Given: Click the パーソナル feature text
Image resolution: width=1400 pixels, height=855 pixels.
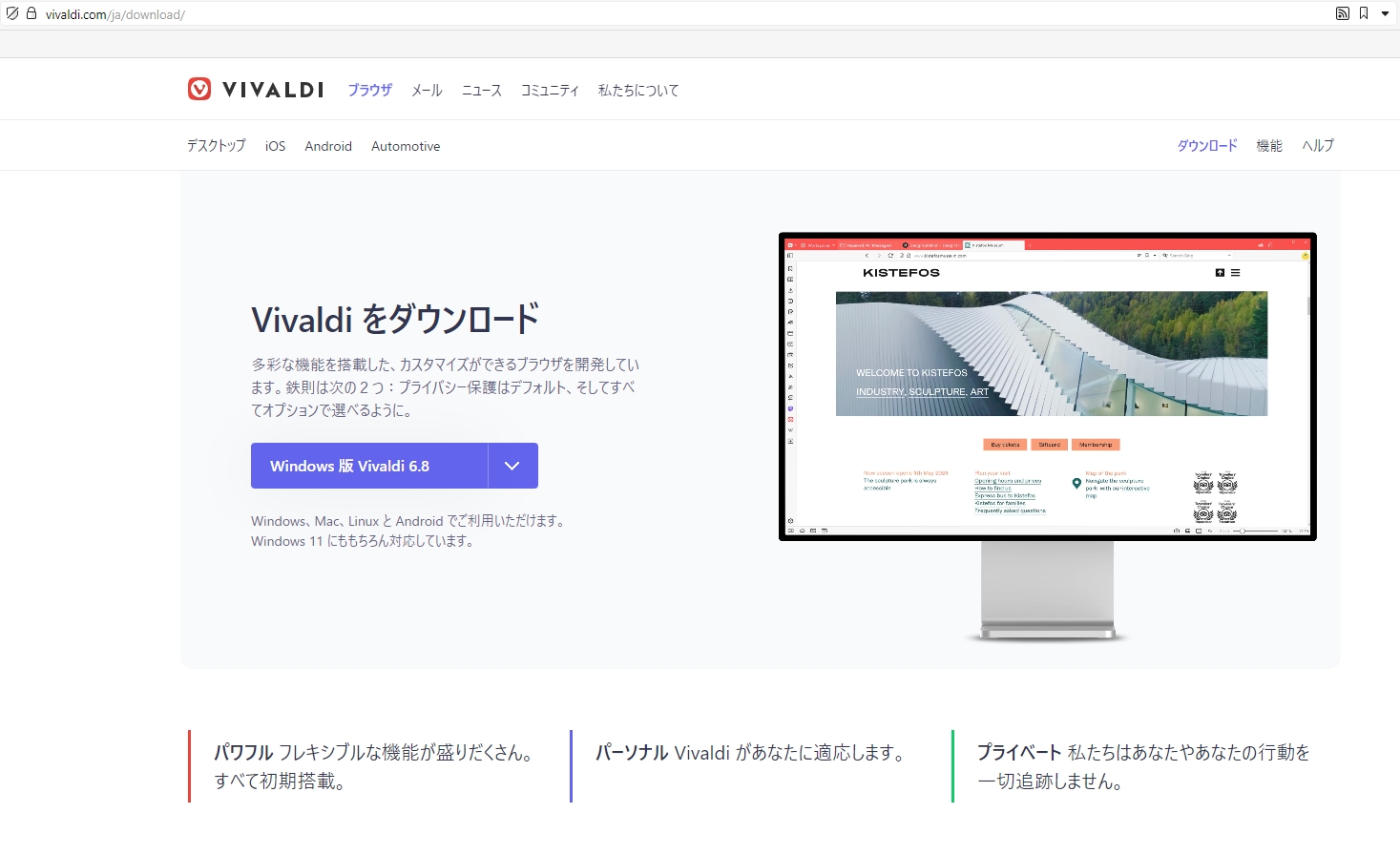Looking at the screenshot, I should 752,753.
